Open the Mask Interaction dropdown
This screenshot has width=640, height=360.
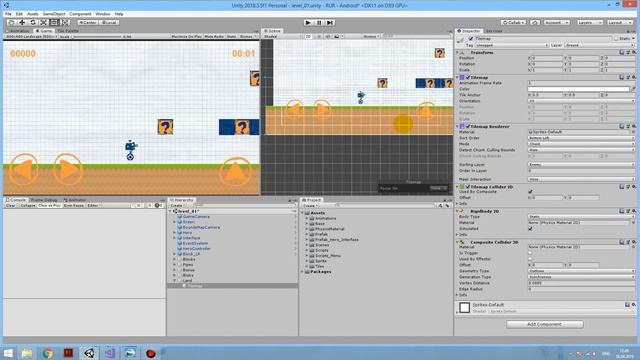click(x=581, y=179)
